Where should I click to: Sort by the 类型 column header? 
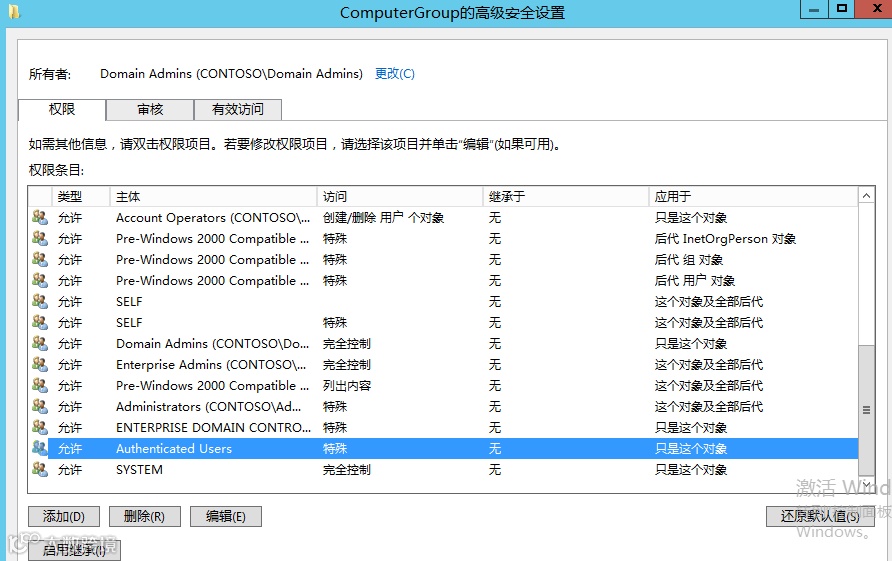(81, 197)
